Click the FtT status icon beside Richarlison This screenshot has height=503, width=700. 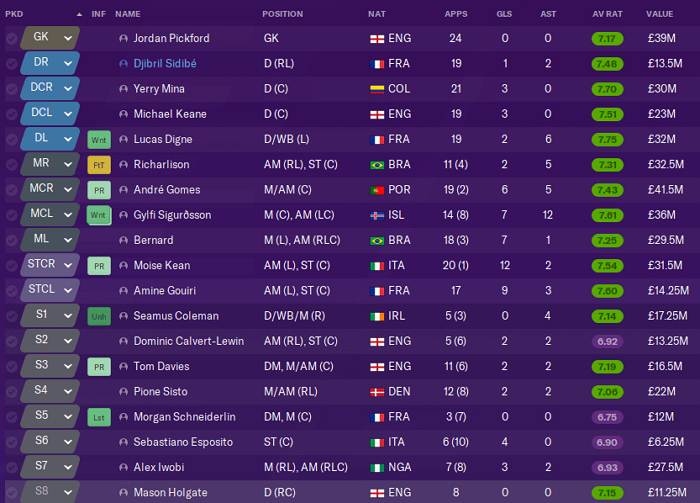[x=99, y=165]
